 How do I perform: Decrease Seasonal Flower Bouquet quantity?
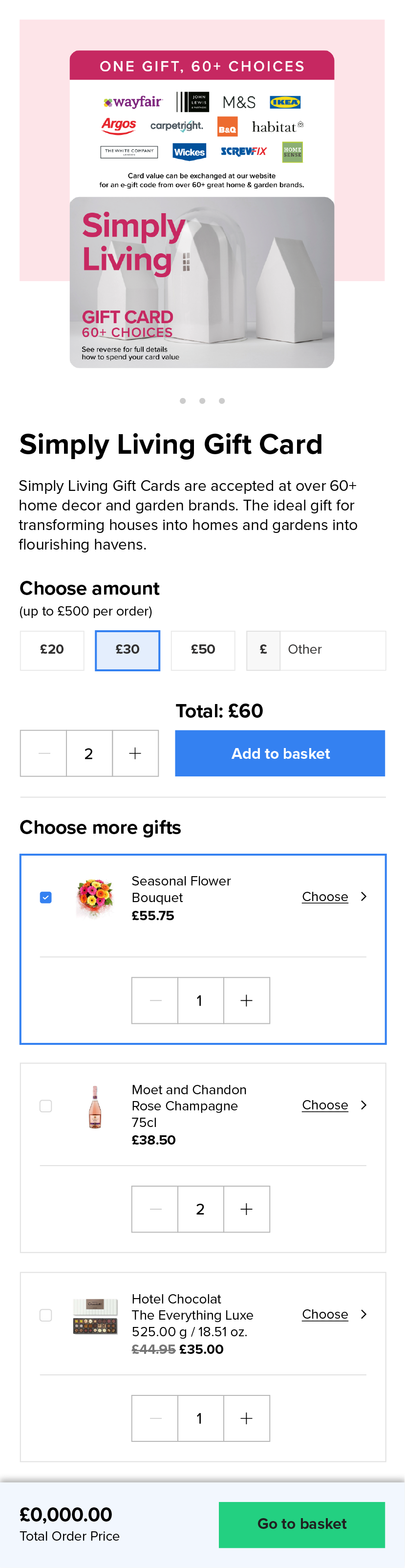pos(155,1001)
